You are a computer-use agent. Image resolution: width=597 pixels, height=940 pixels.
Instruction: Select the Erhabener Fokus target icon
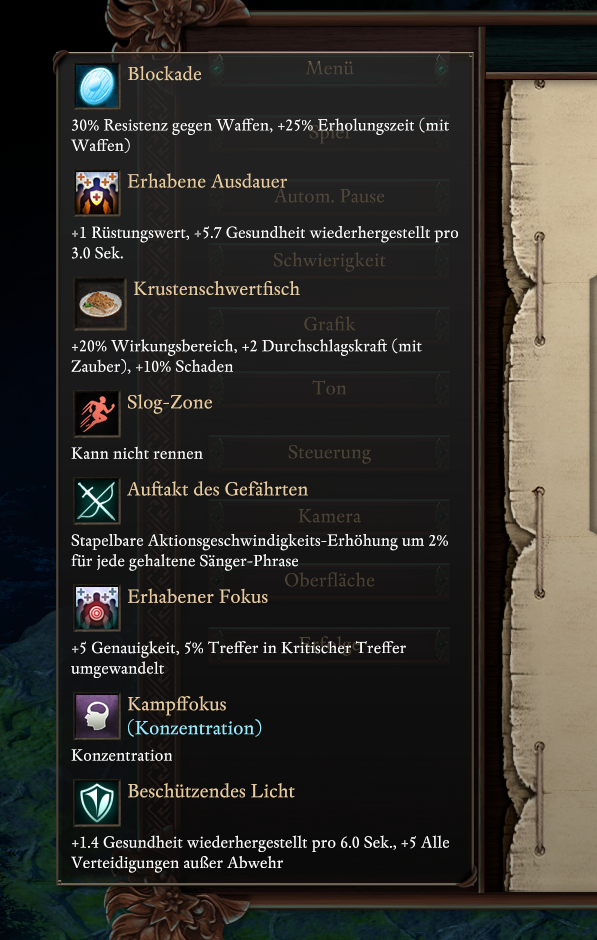pos(97,608)
